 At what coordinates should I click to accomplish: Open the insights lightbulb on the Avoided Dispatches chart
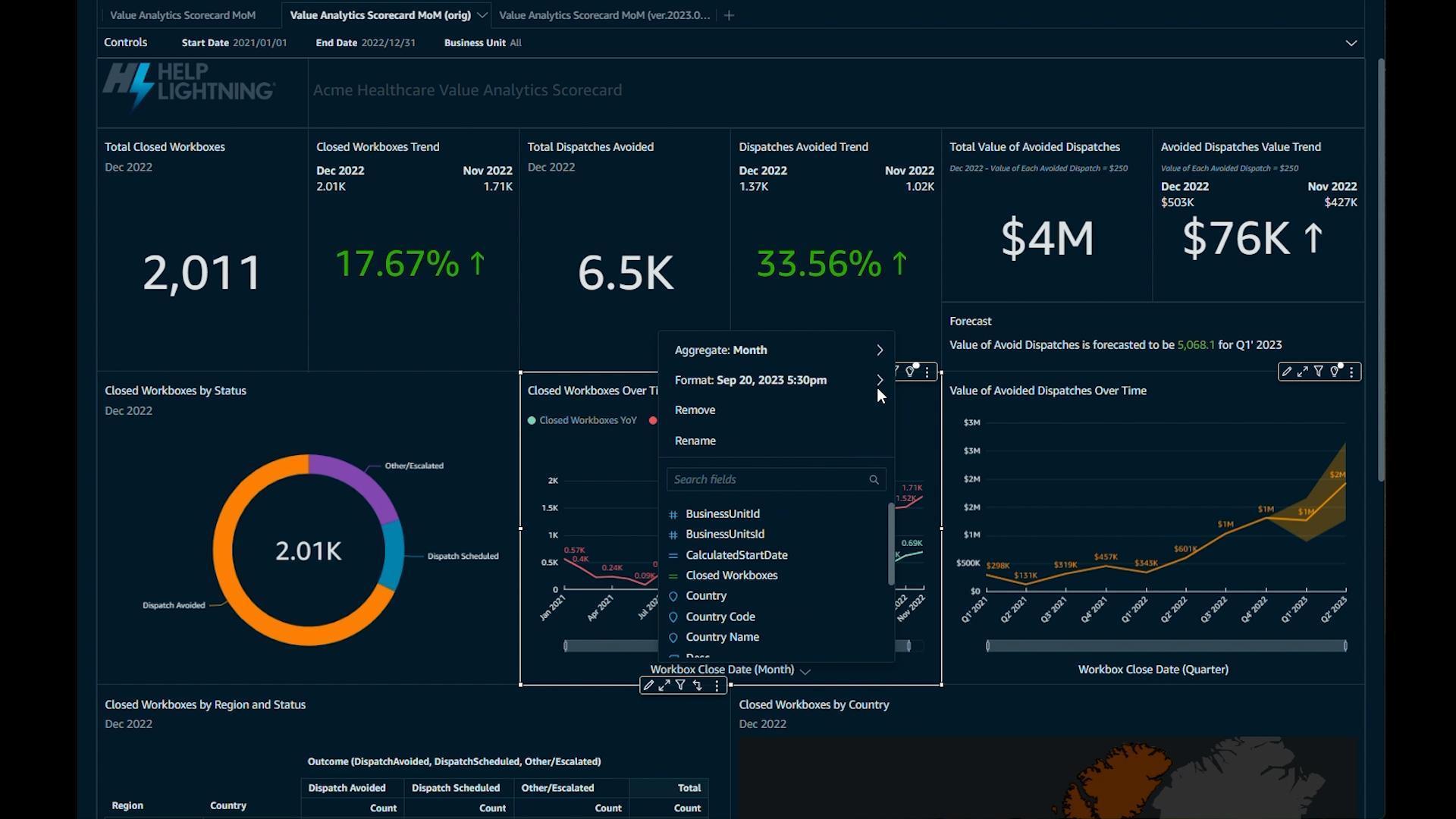pyautogui.click(x=1335, y=372)
